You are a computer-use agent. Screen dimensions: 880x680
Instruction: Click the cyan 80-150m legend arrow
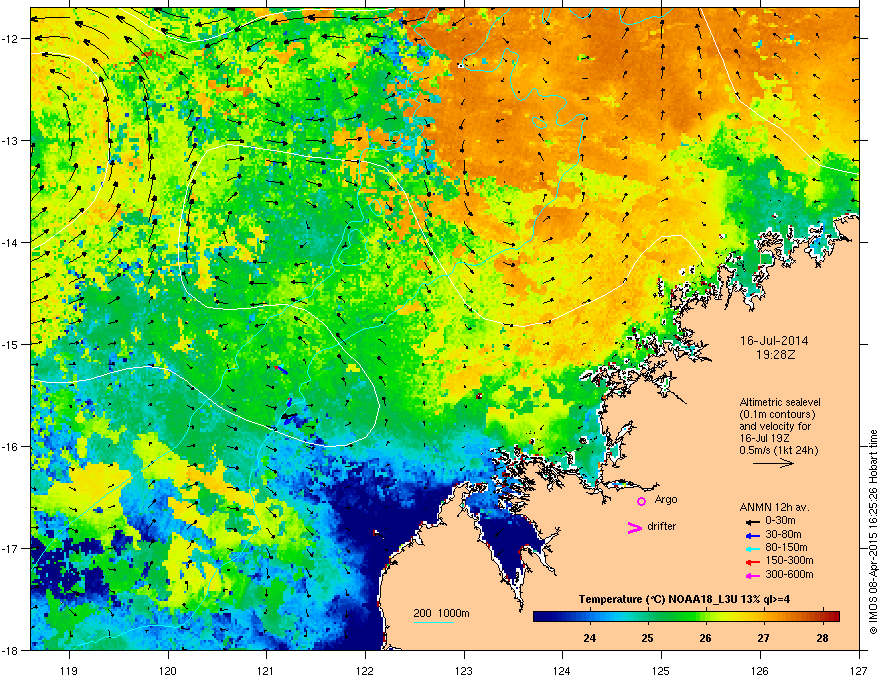coord(752,548)
